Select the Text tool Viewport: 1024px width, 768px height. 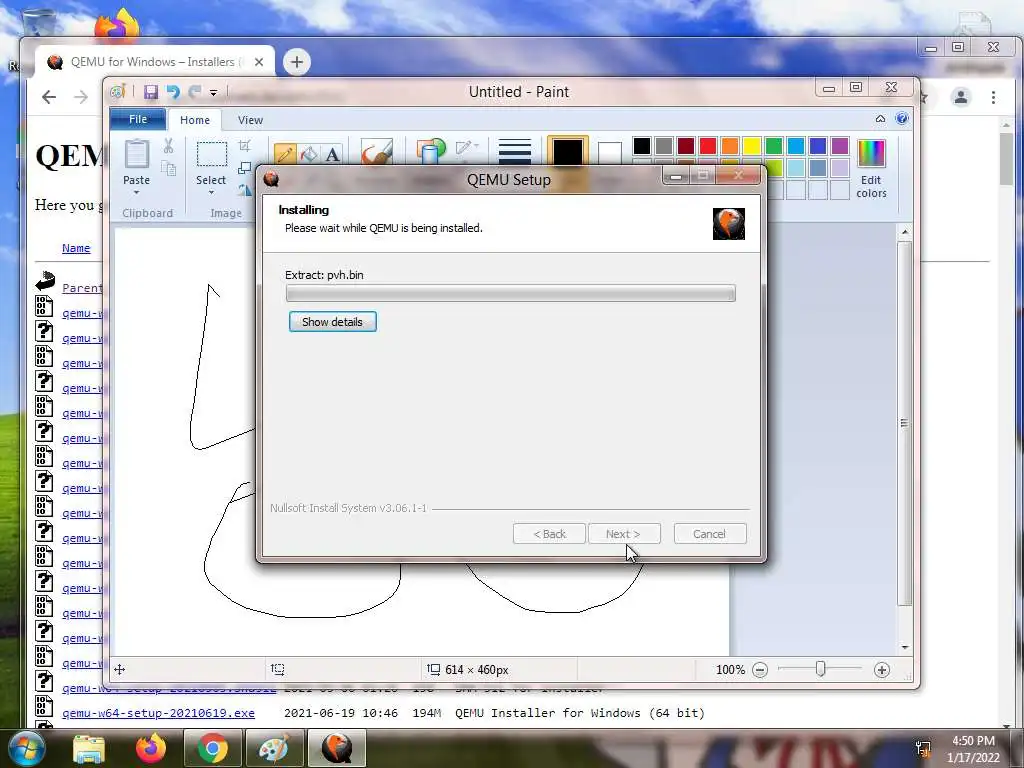coord(333,154)
